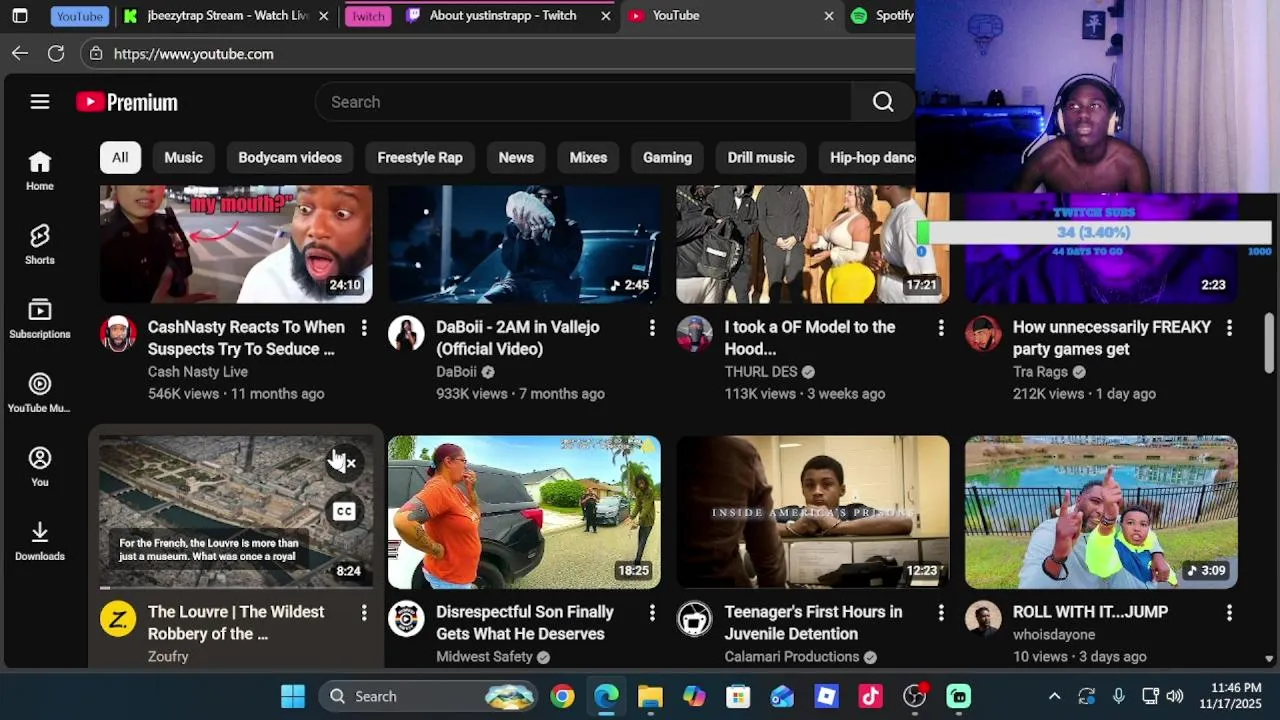Open the YouTube hamburger guide menu

[40, 102]
